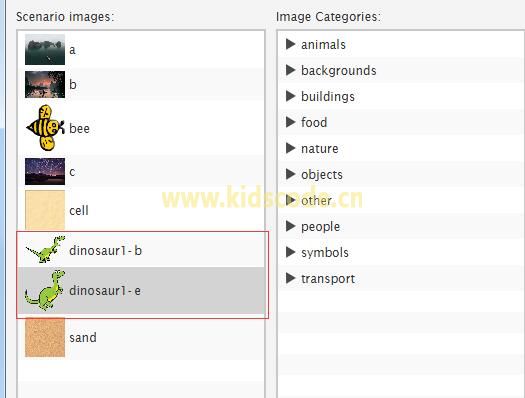The image size is (525, 398).
Task: Expand the transport category triangle
Action: pyautogui.click(x=290, y=278)
